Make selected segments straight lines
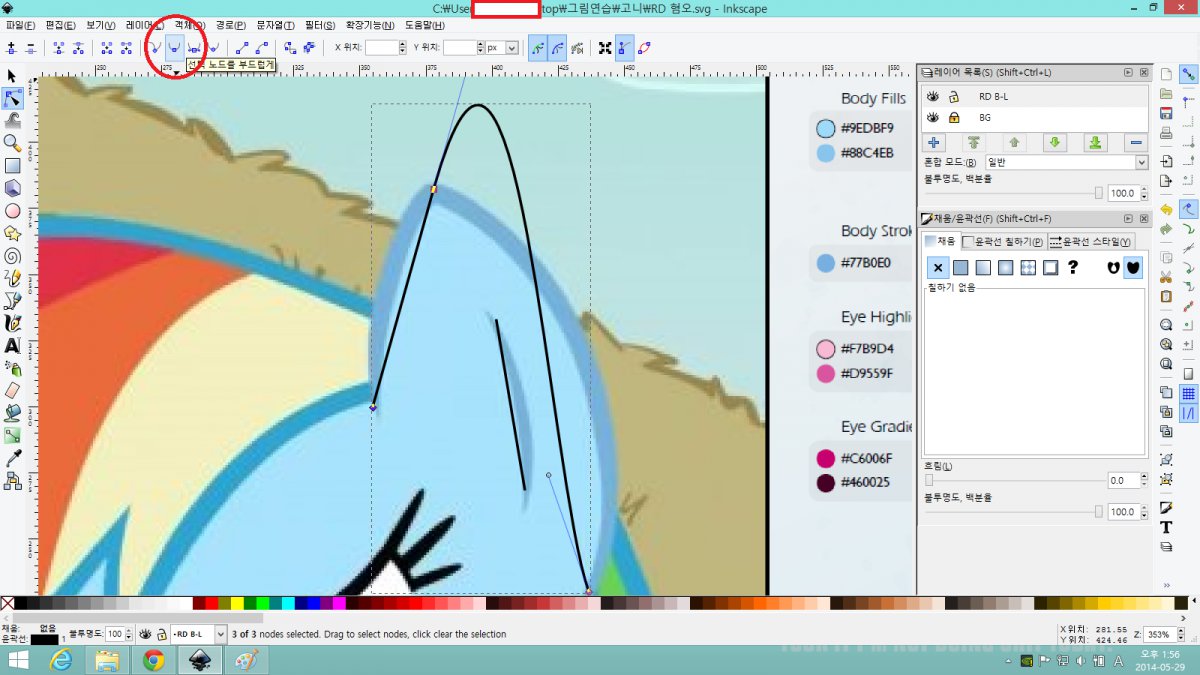Viewport: 1200px width, 675px height. tap(242, 47)
